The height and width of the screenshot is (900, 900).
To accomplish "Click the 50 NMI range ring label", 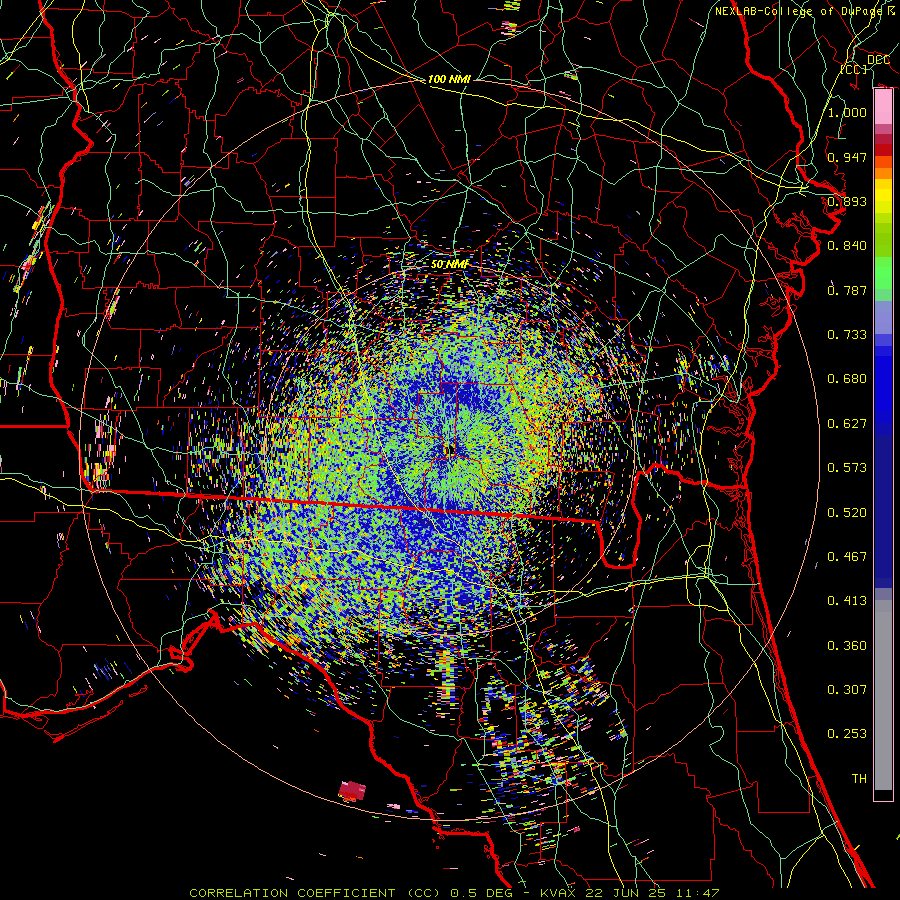I will (450, 264).
